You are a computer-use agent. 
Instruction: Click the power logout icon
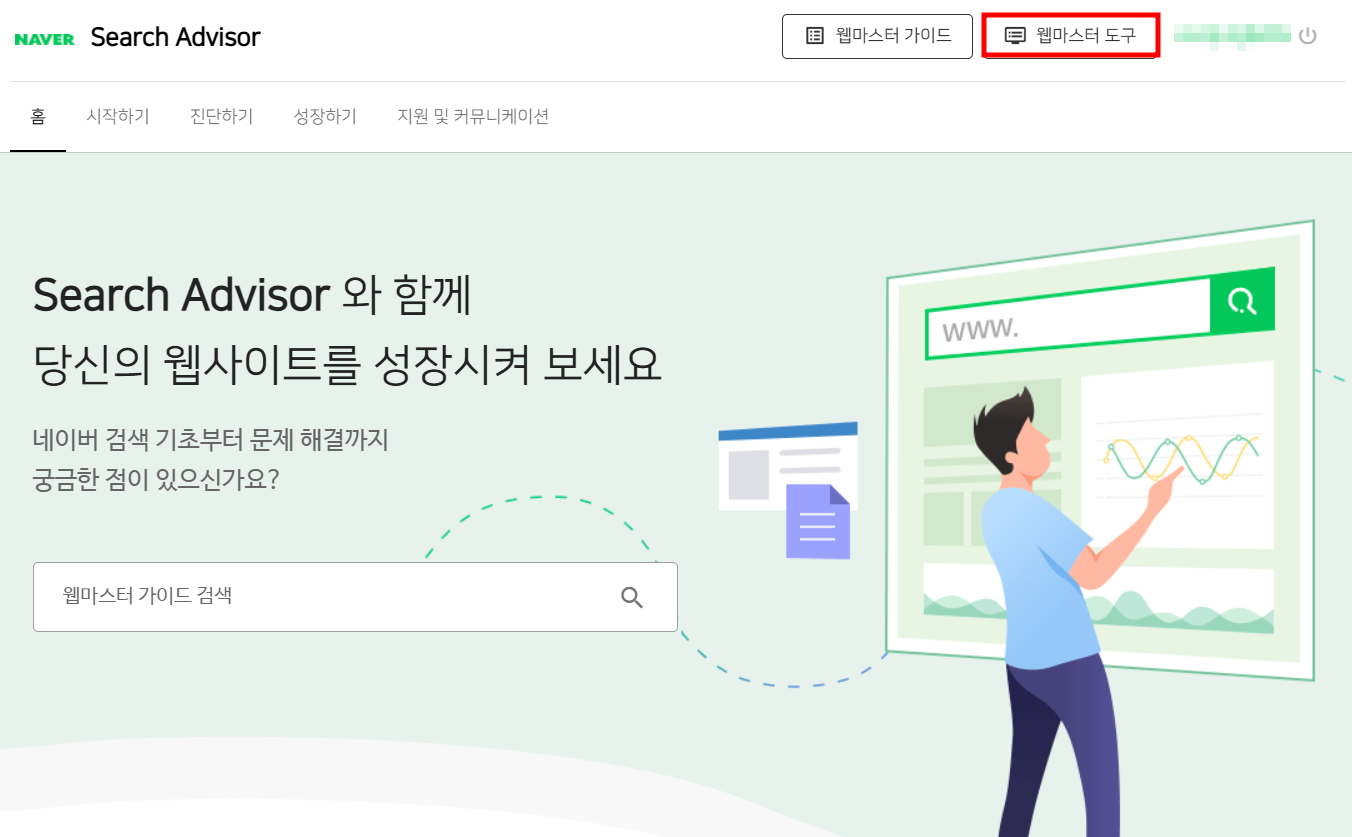[1307, 36]
